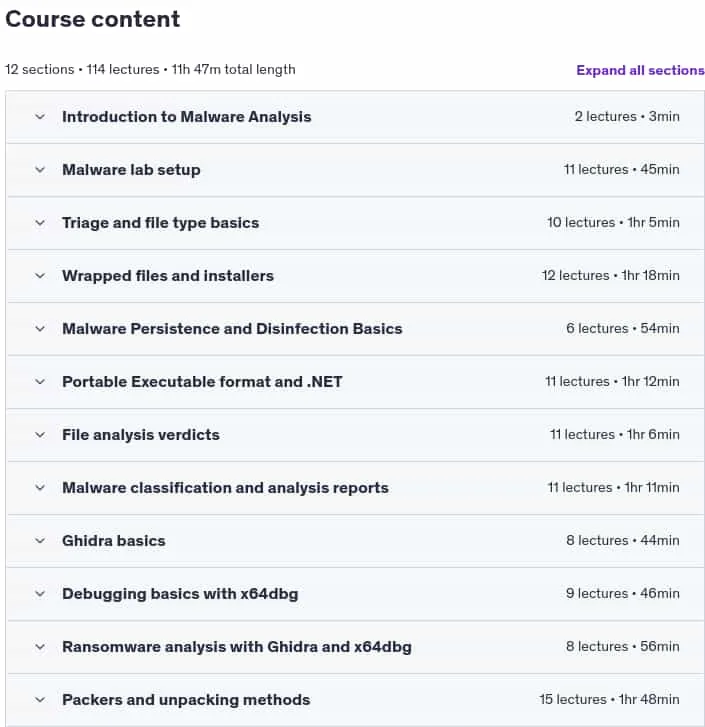Expand Malware classification and analysis reports chevron
This screenshot has width=705, height=727.
(x=40, y=488)
